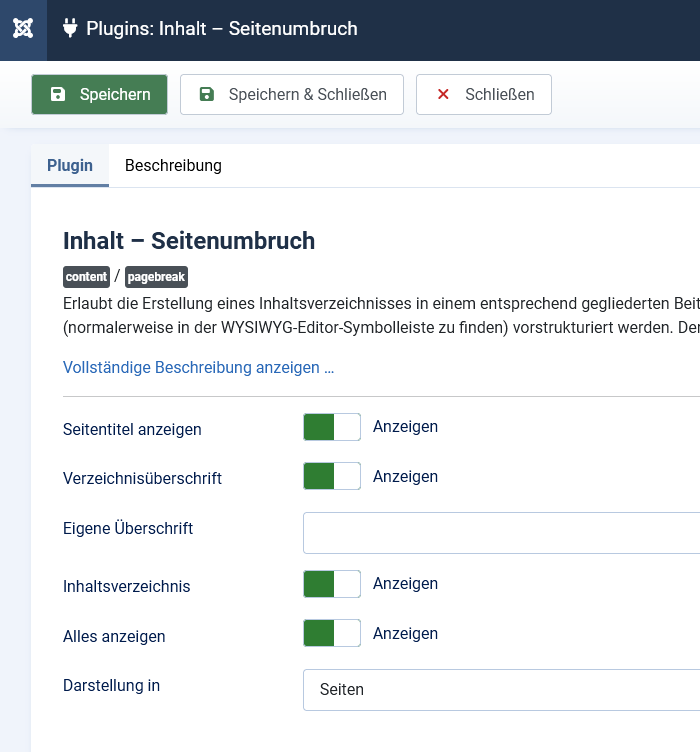Toggle the Seitentitel anzeigen switch

(x=332, y=427)
